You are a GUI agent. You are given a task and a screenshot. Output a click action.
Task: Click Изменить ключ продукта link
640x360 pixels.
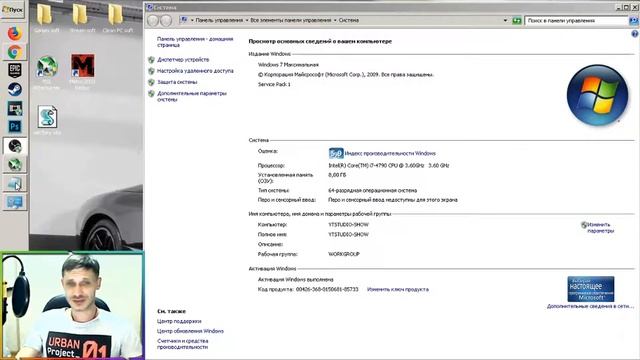(x=398, y=289)
